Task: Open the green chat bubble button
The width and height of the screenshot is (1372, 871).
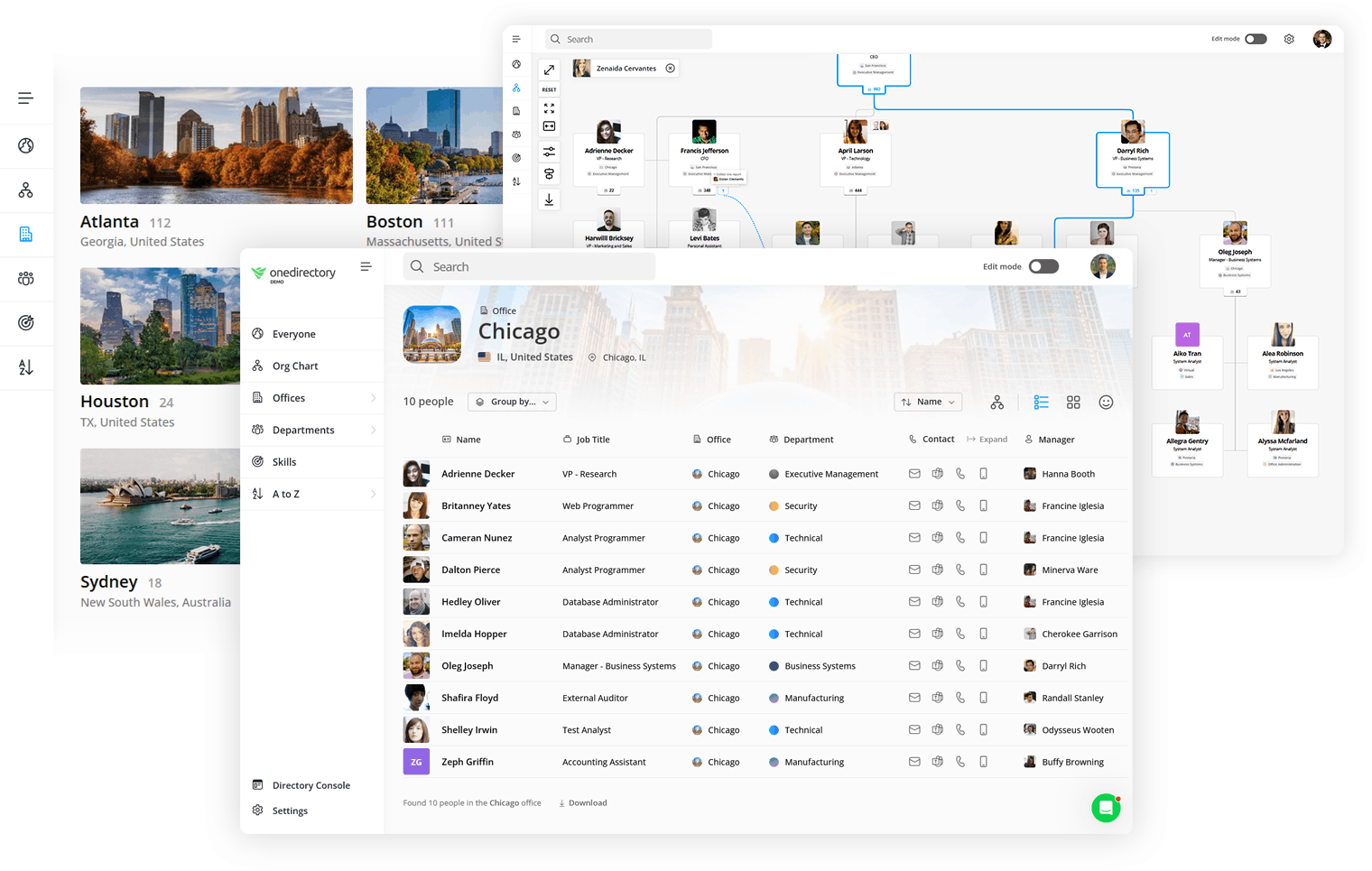Action: tap(1106, 808)
